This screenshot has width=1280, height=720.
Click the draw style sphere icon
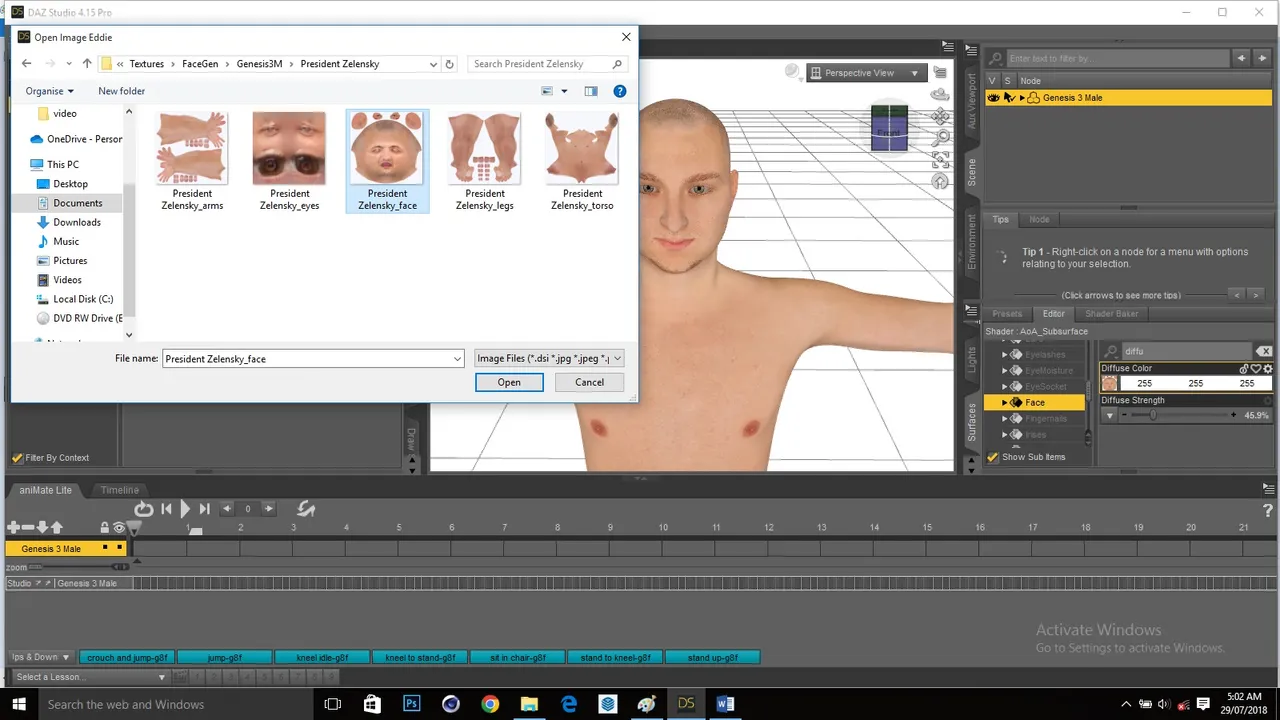point(793,72)
